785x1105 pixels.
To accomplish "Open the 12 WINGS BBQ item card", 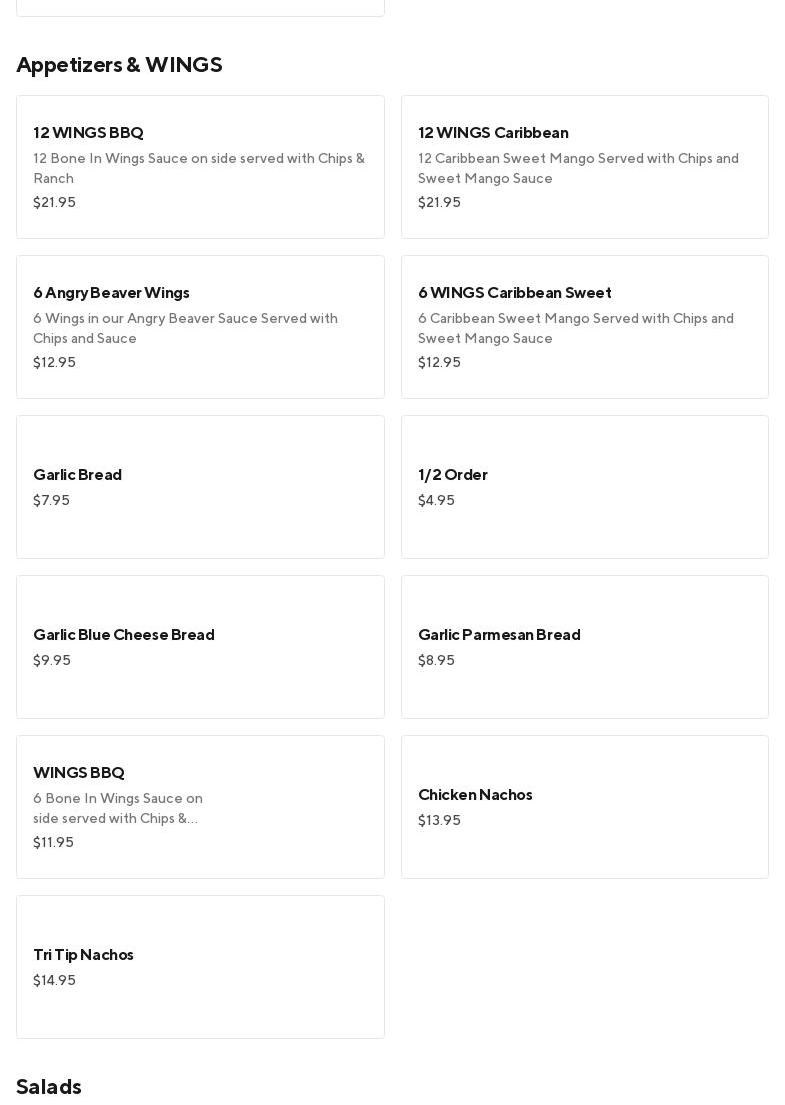I will point(200,167).
